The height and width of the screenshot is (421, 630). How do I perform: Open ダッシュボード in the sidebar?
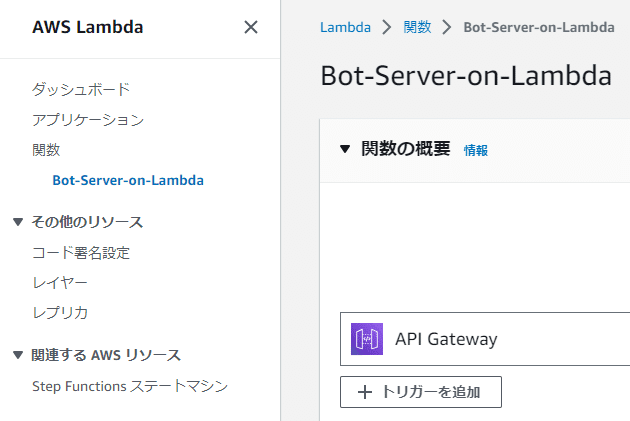click(x=81, y=89)
